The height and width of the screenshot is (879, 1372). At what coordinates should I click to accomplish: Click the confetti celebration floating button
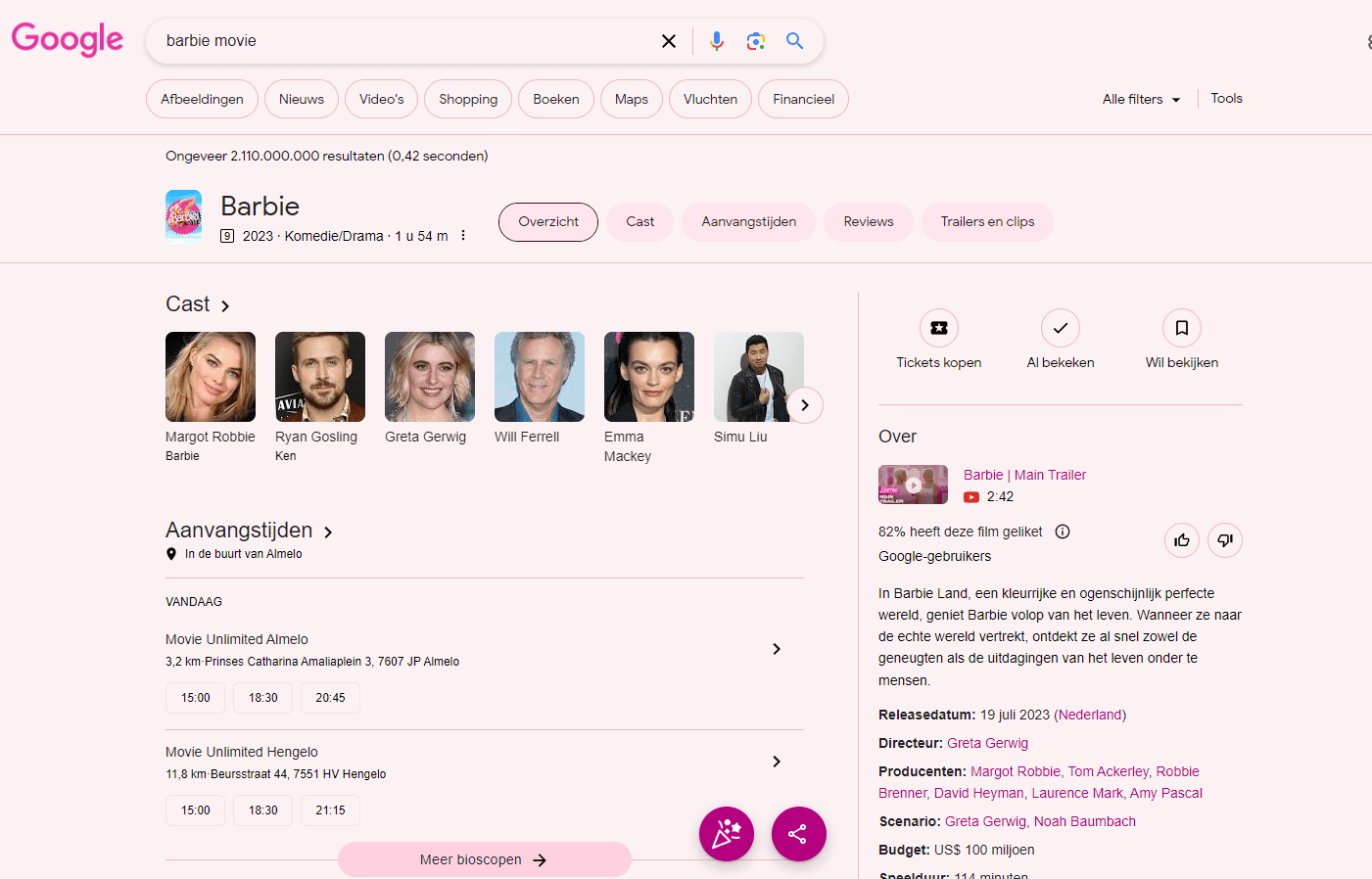727,834
